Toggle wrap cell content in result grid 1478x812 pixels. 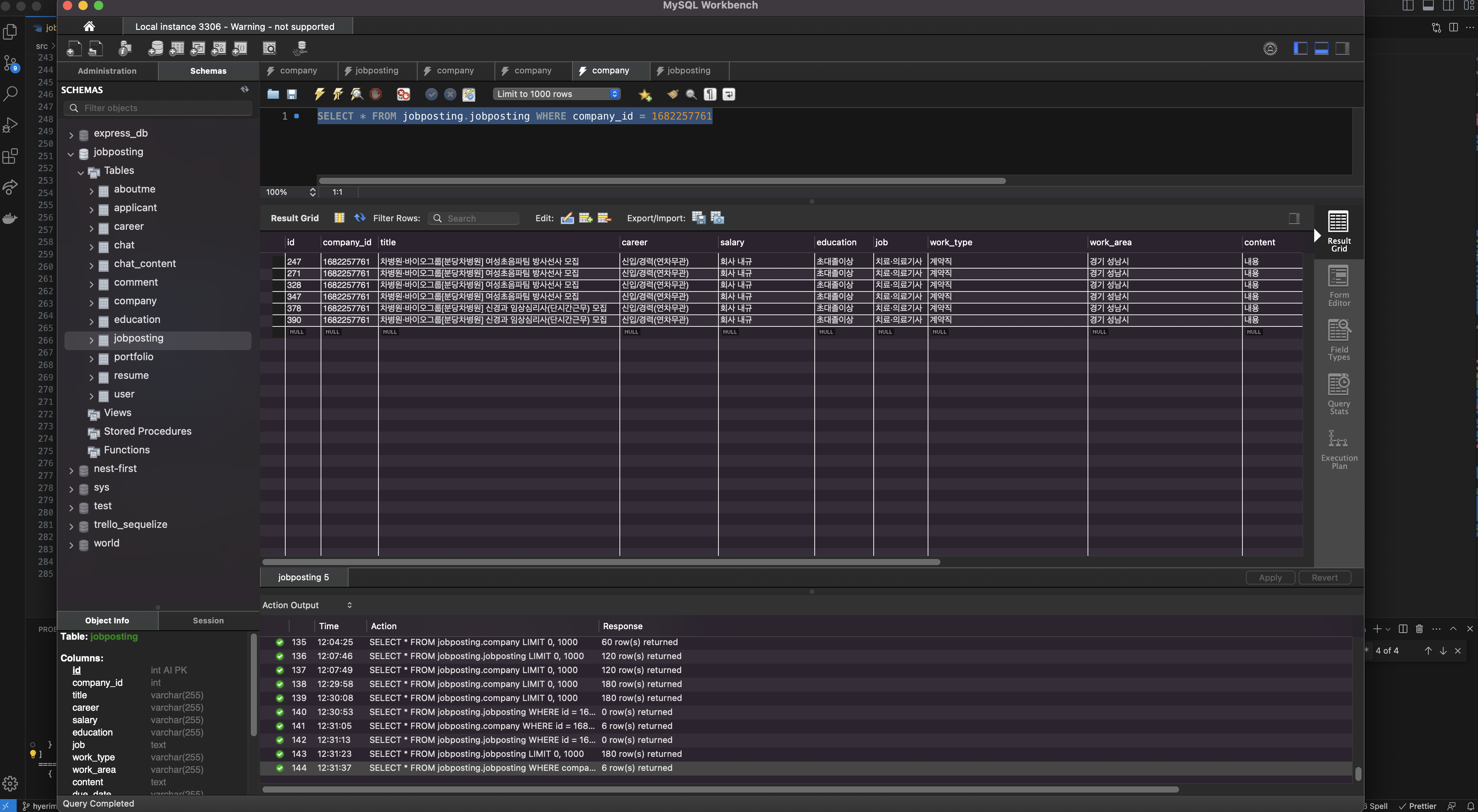coord(340,218)
